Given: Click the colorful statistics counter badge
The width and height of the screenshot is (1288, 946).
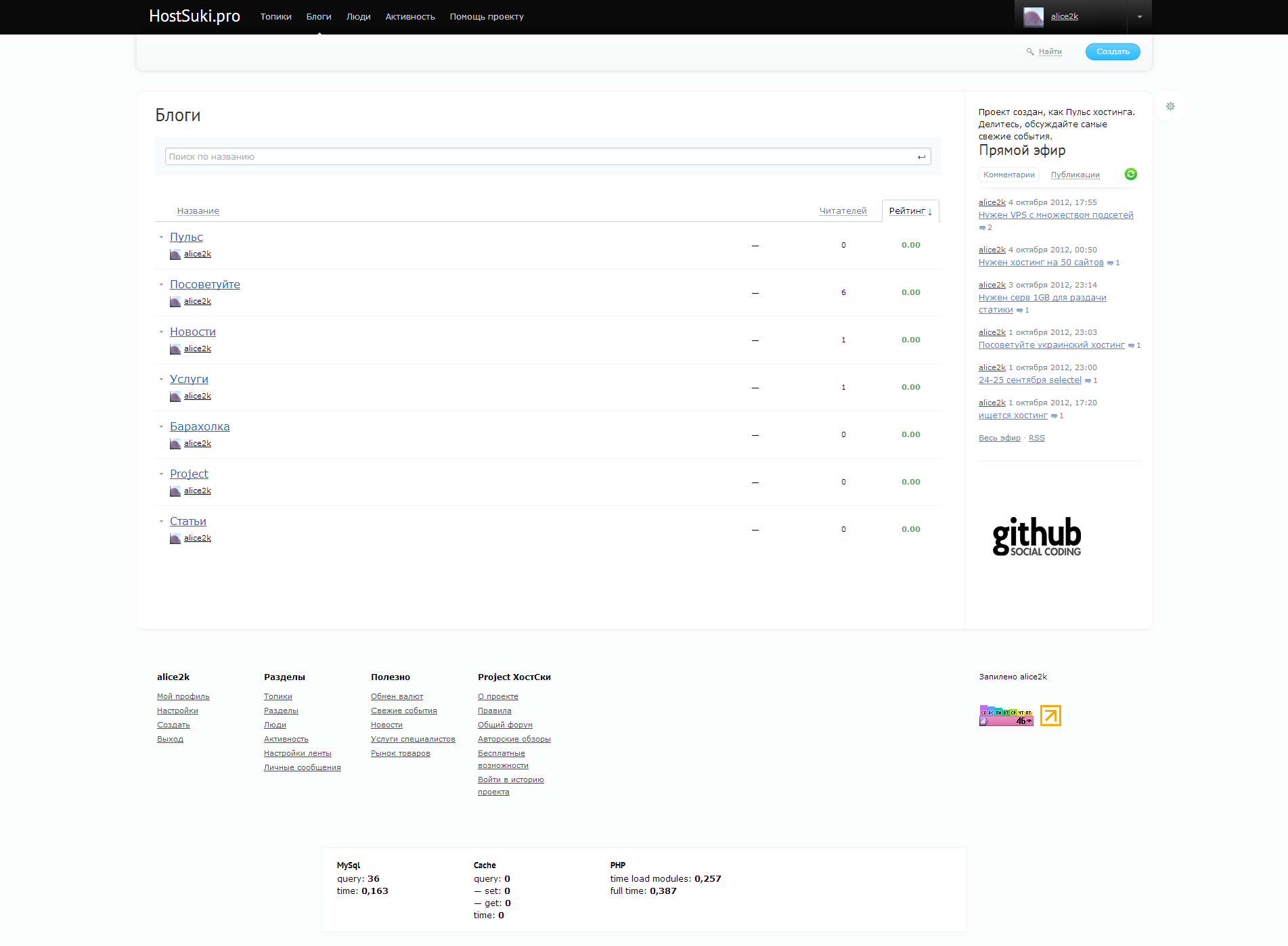Looking at the screenshot, I should (x=1006, y=715).
